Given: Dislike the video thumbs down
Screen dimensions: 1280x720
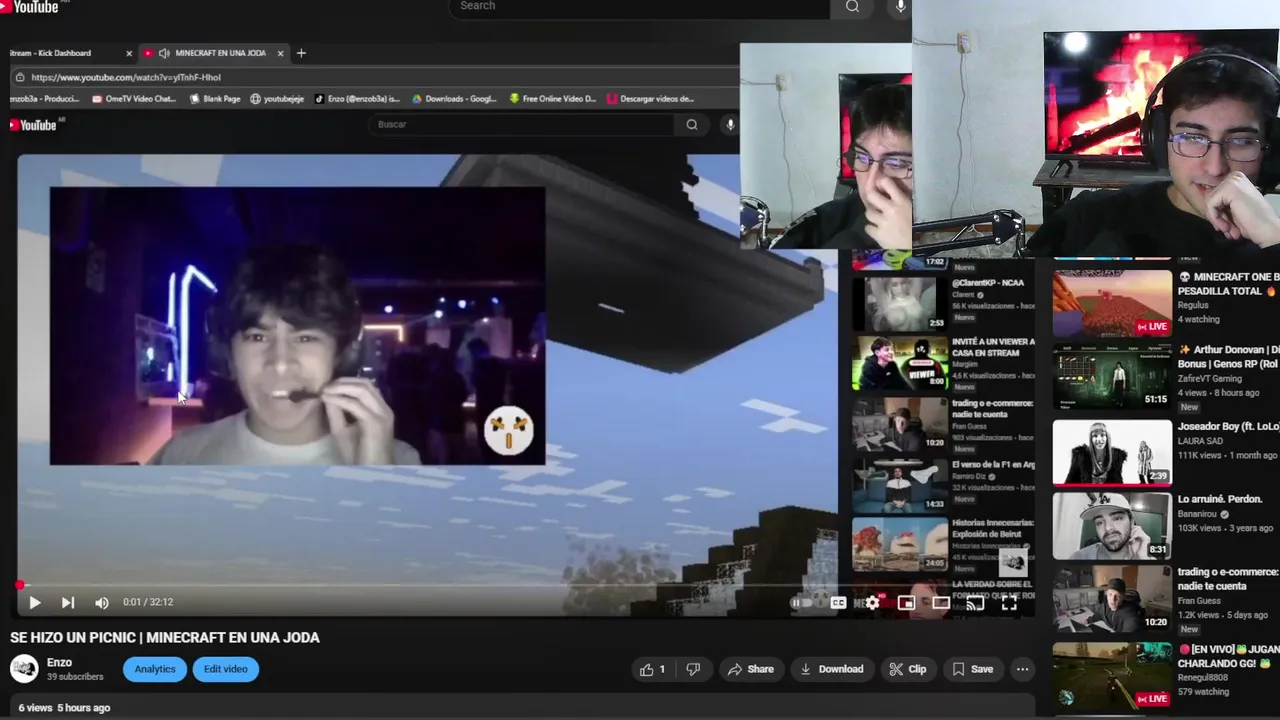Looking at the screenshot, I should click(x=693, y=669).
